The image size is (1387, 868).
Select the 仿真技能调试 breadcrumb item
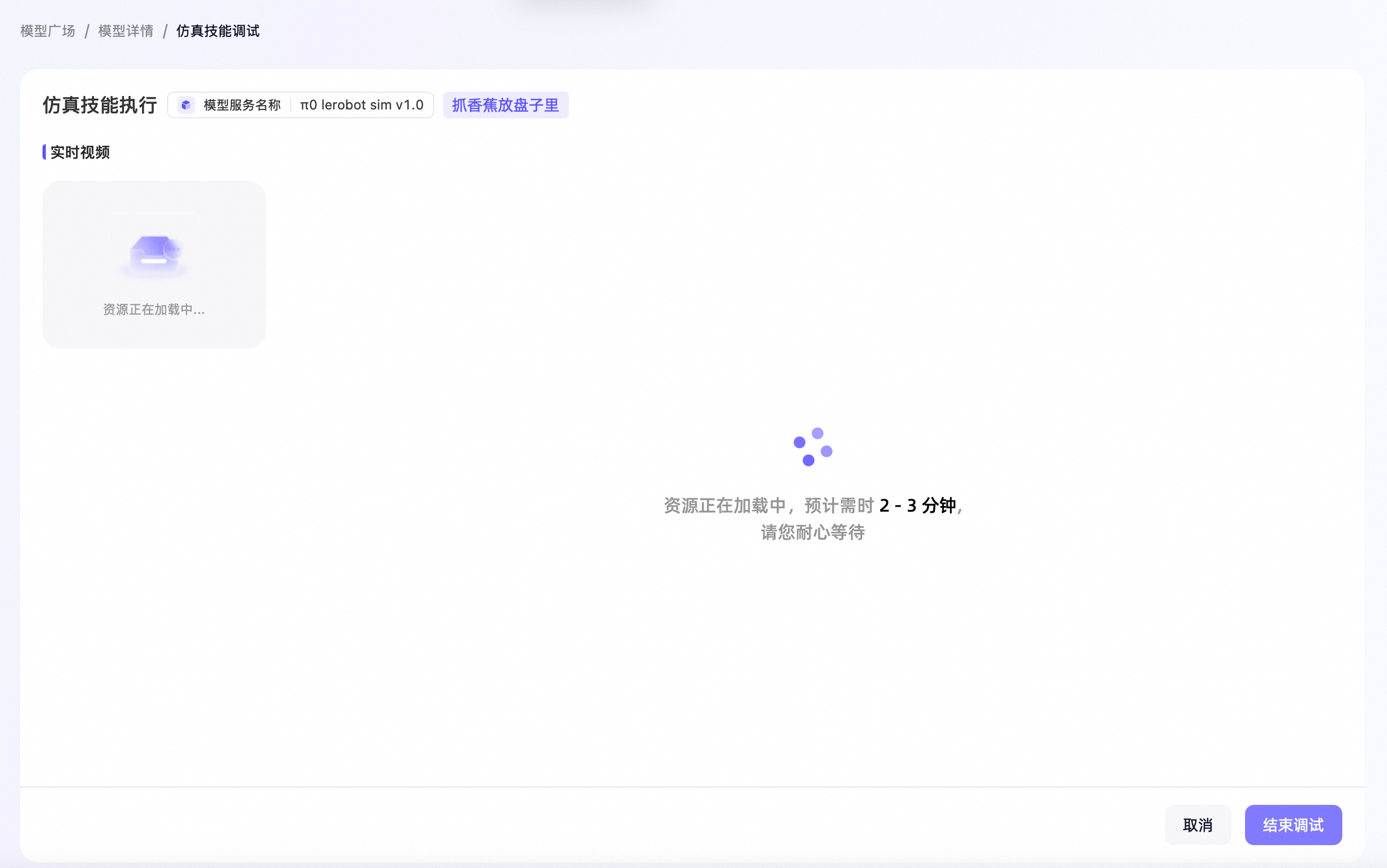coord(218,31)
